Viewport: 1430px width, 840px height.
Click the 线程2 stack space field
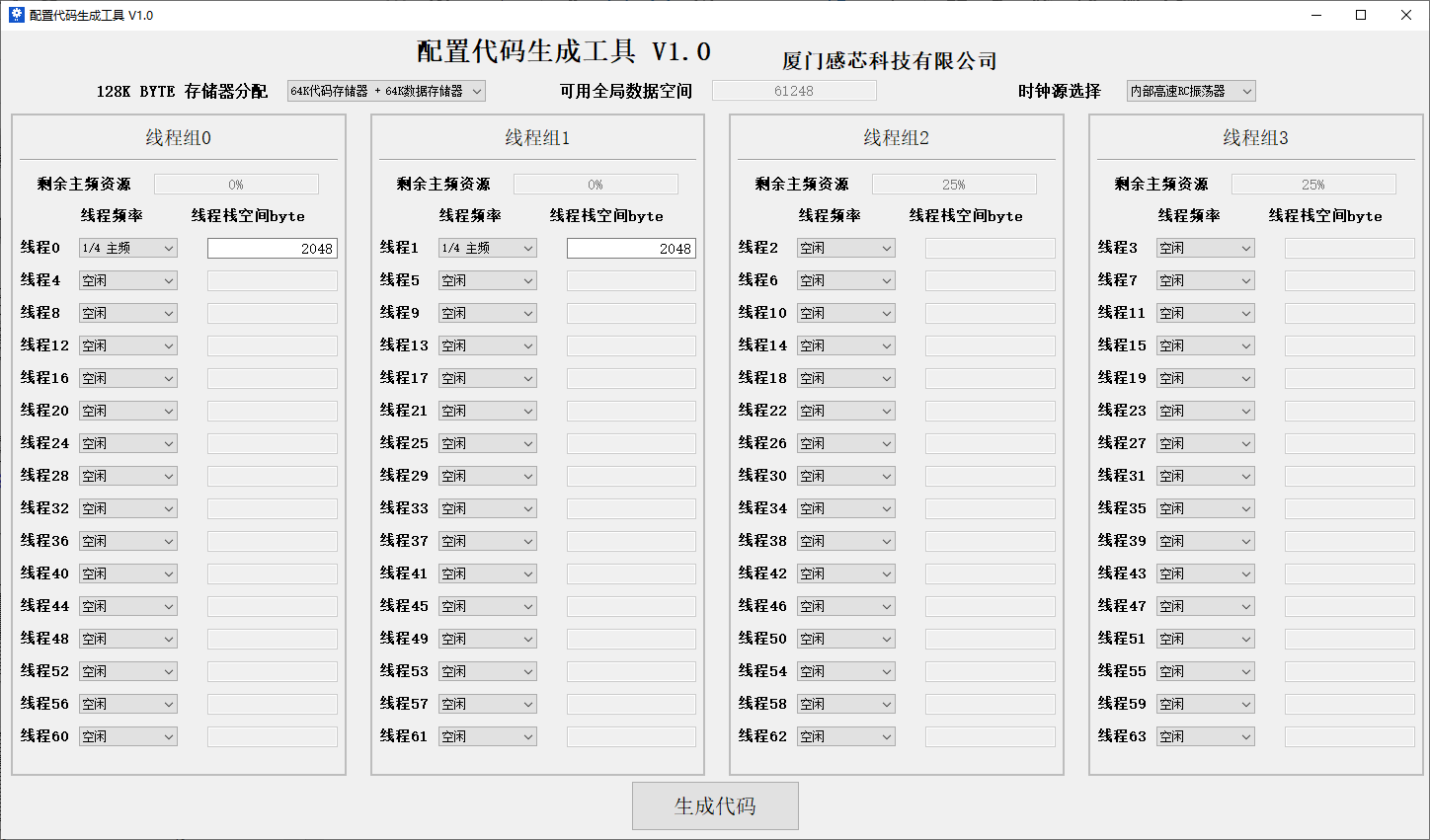tap(991, 249)
